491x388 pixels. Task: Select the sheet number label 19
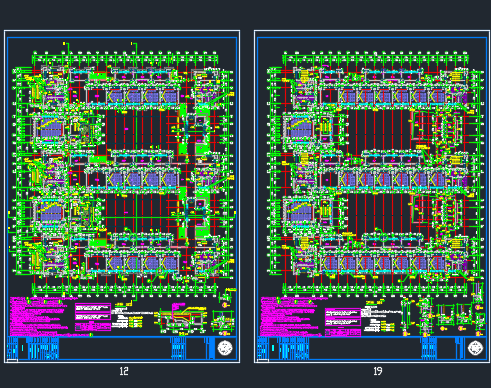(x=377, y=371)
